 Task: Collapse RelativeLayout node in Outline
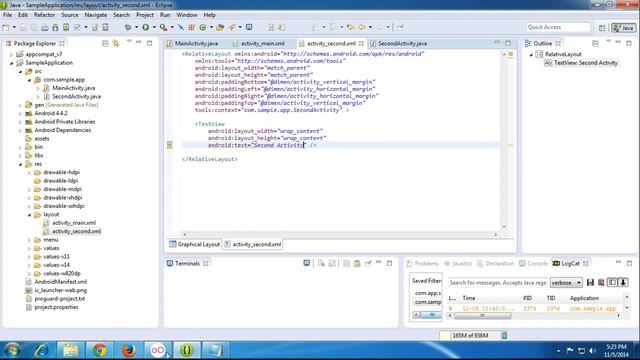tap(531, 54)
